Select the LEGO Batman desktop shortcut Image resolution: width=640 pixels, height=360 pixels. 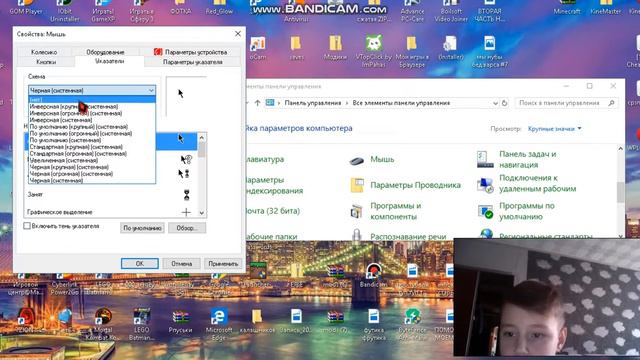(141, 324)
